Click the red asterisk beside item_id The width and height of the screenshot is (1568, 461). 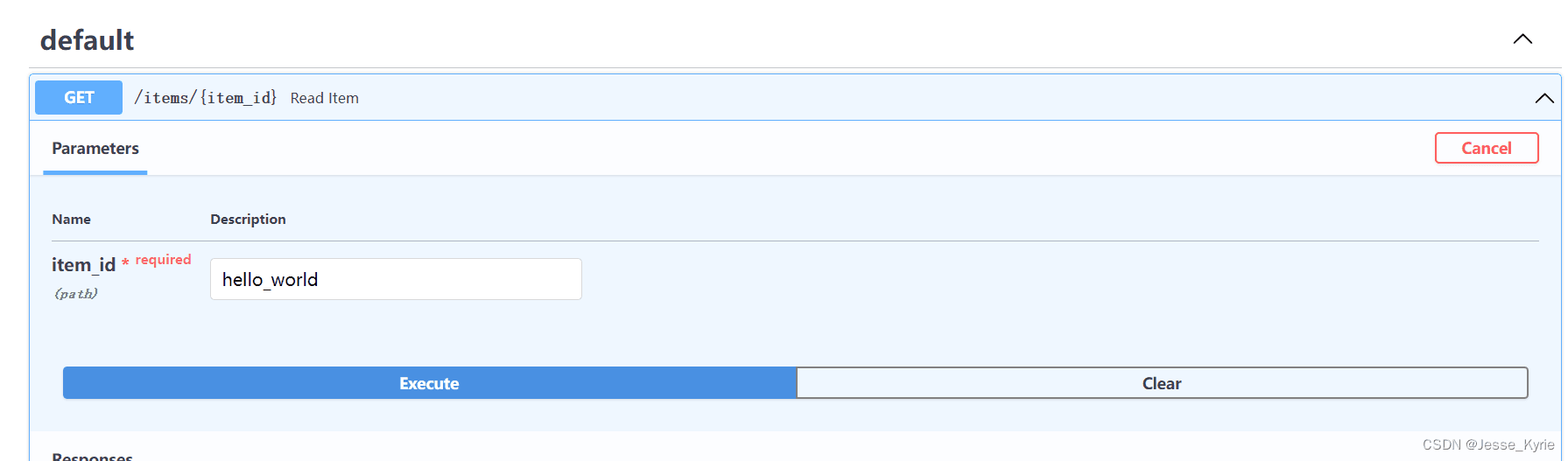point(125,262)
